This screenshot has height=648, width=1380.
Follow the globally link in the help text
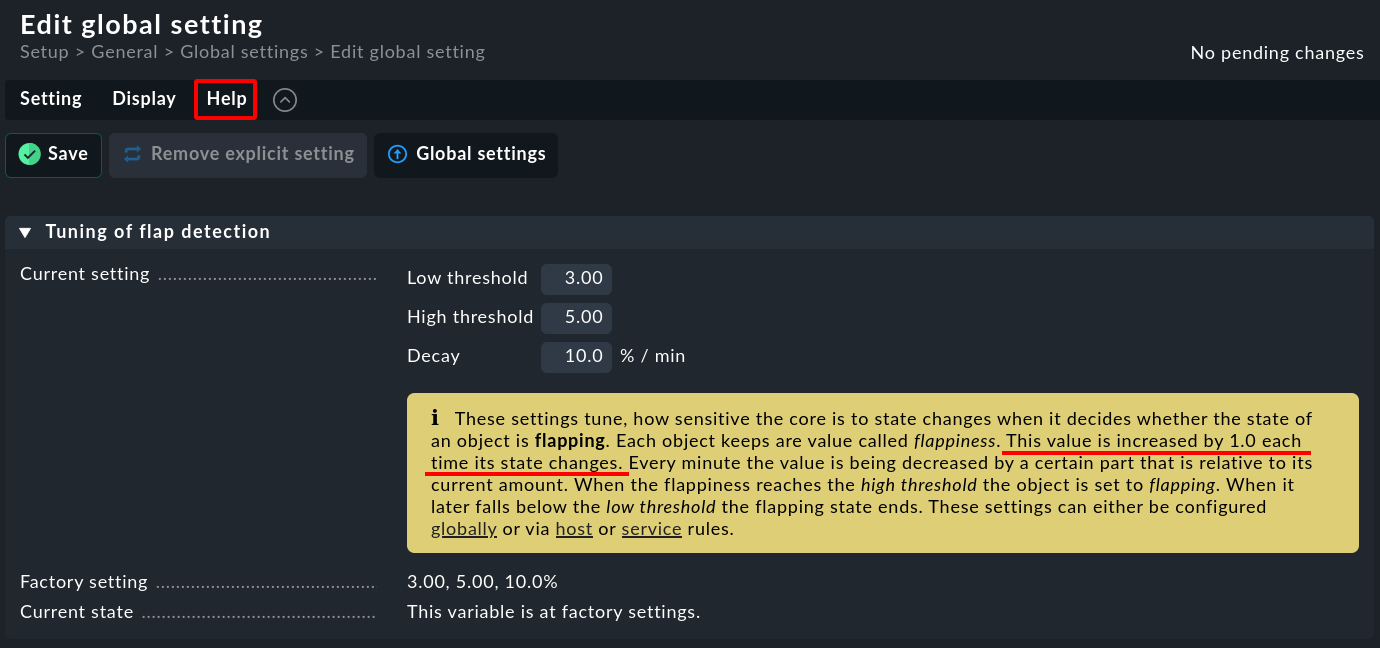click(x=463, y=528)
